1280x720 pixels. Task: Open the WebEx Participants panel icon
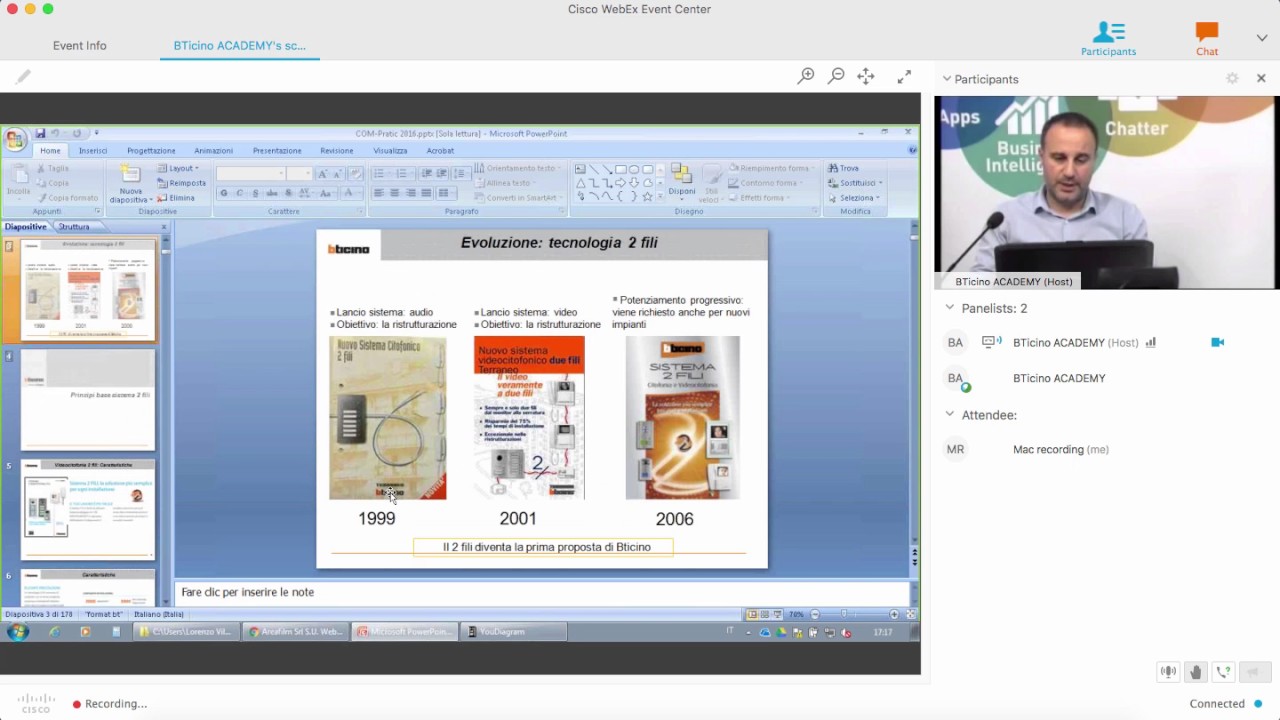pos(1108,39)
